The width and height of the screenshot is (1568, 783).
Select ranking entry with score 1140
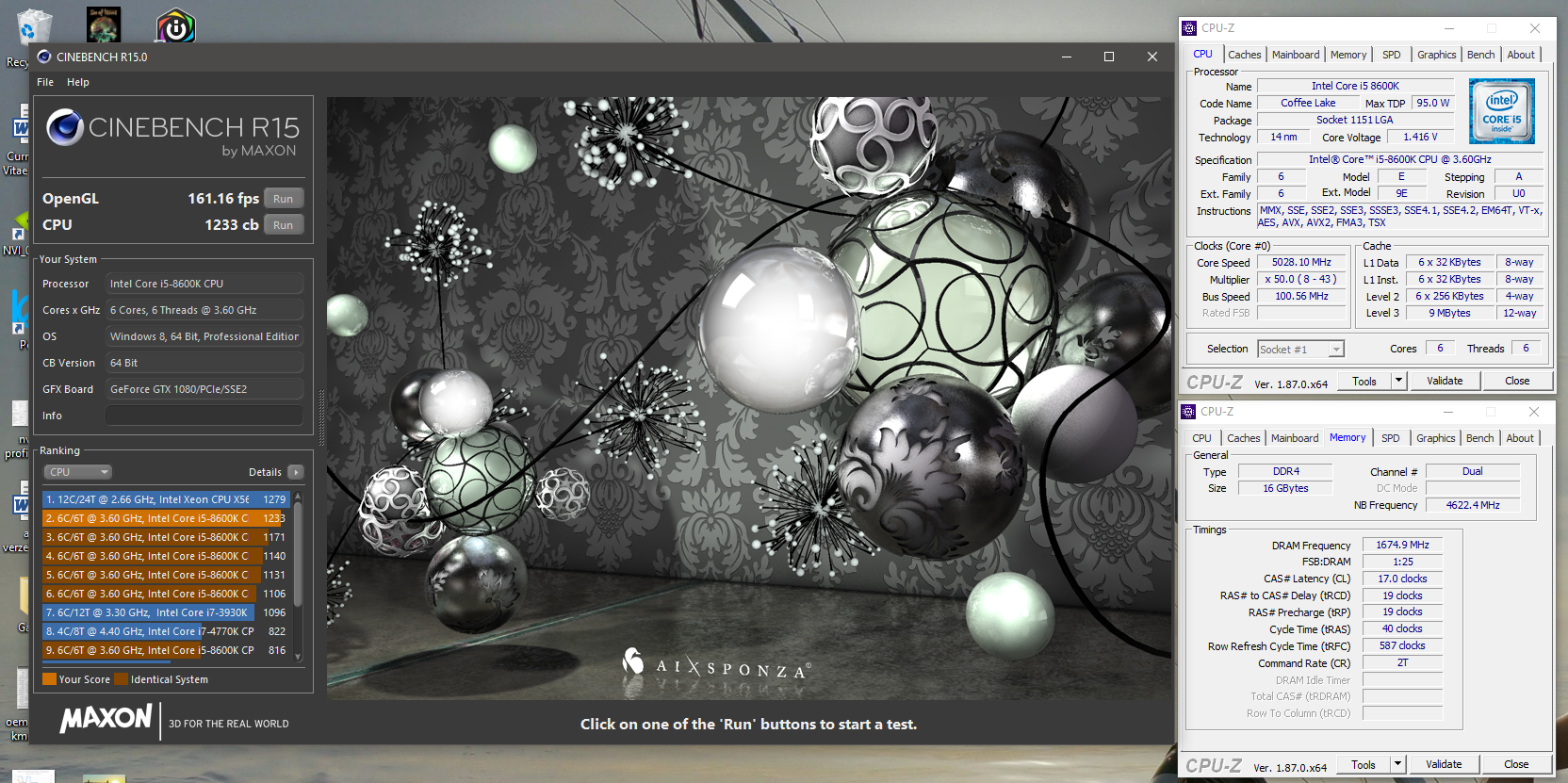(x=166, y=556)
